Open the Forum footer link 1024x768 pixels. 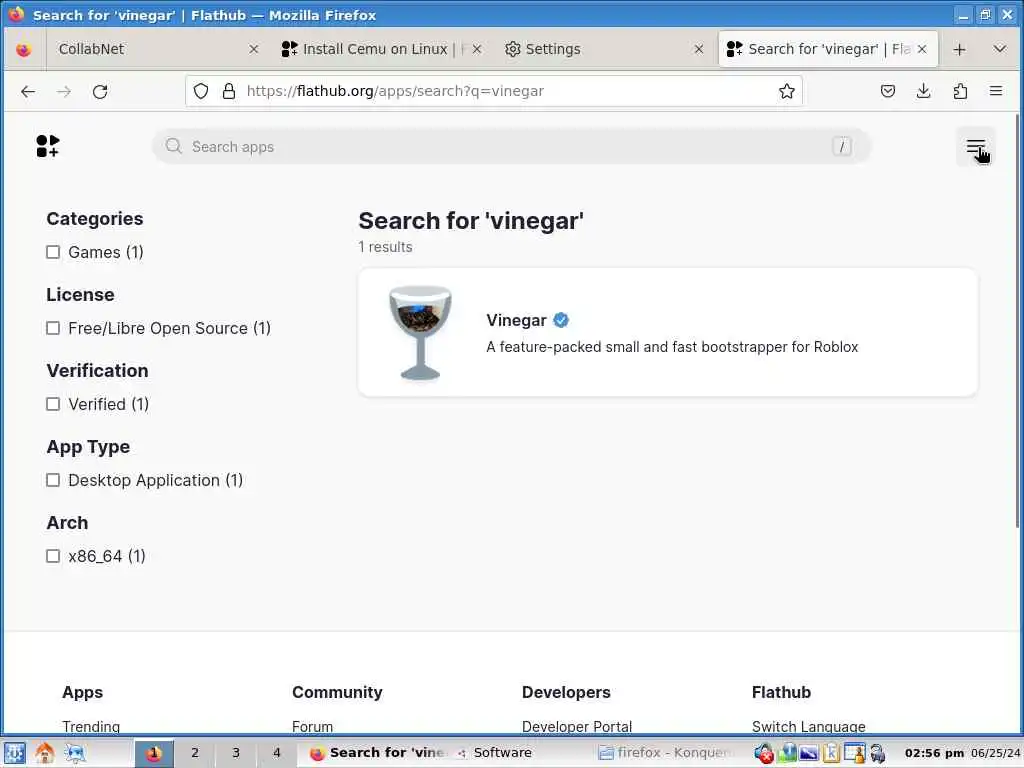coord(312,726)
